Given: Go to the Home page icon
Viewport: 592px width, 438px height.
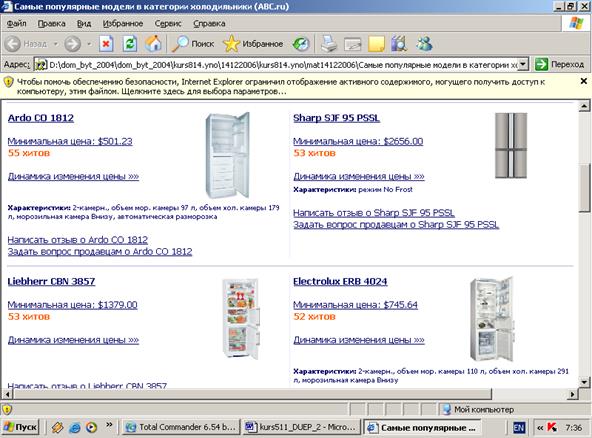Looking at the screenshot, I should 153,44.
